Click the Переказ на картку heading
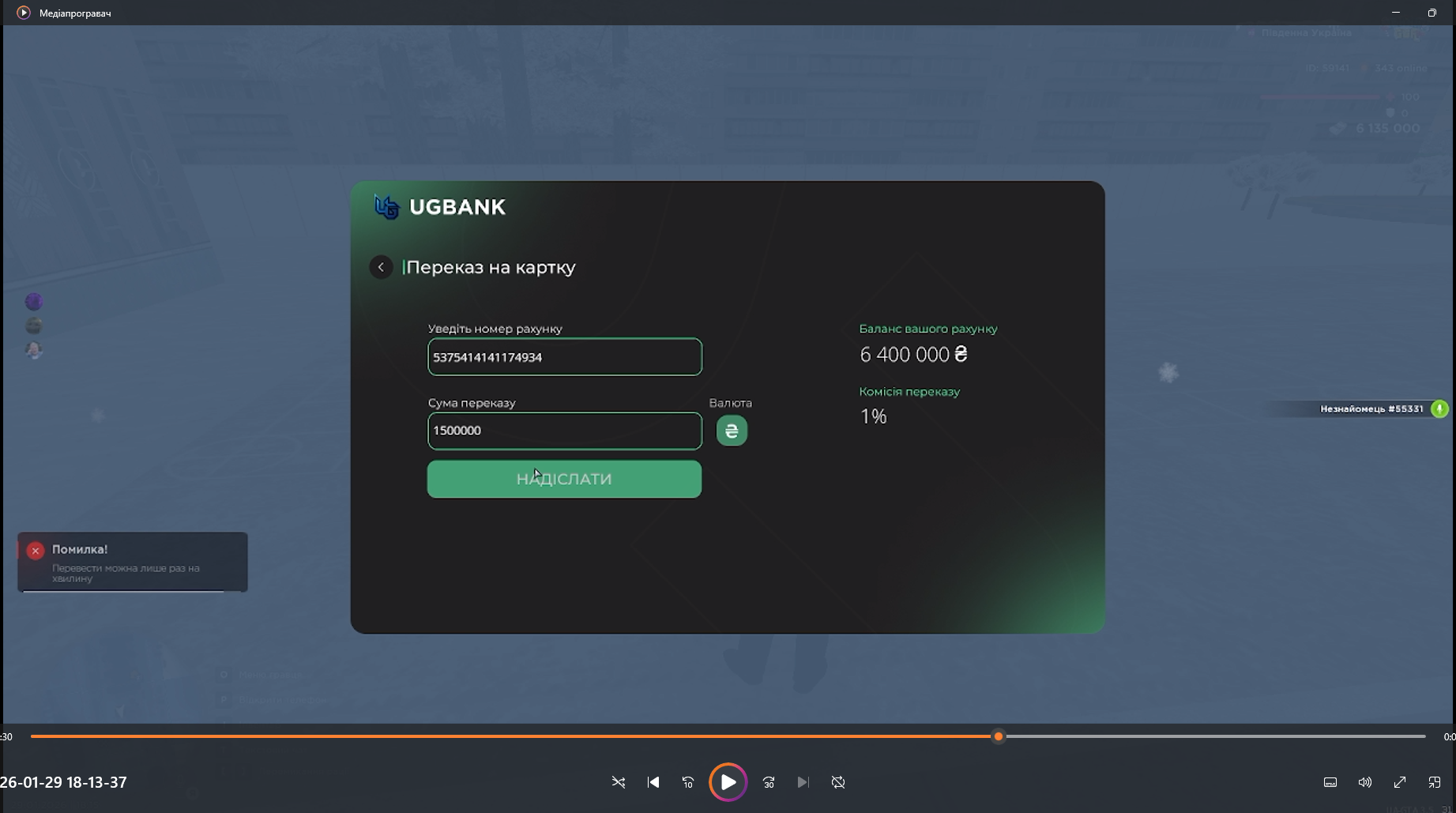This screenshot has width=1456, height=813. click(491, 267)
